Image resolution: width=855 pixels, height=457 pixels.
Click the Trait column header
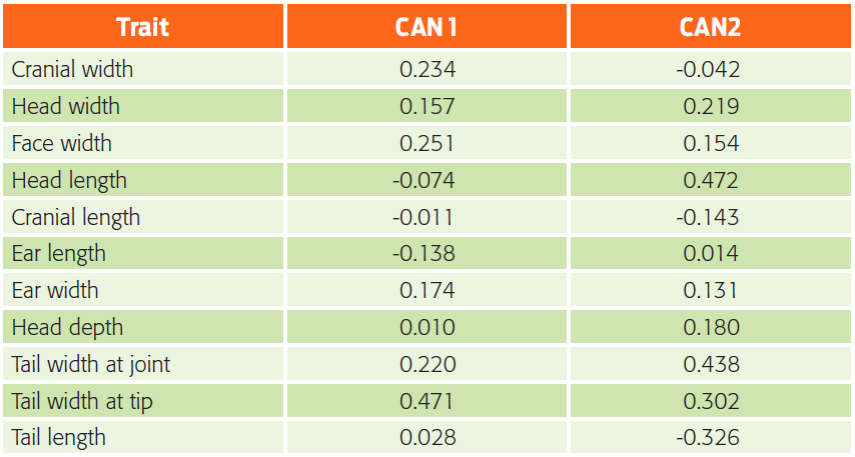point(142,27)
